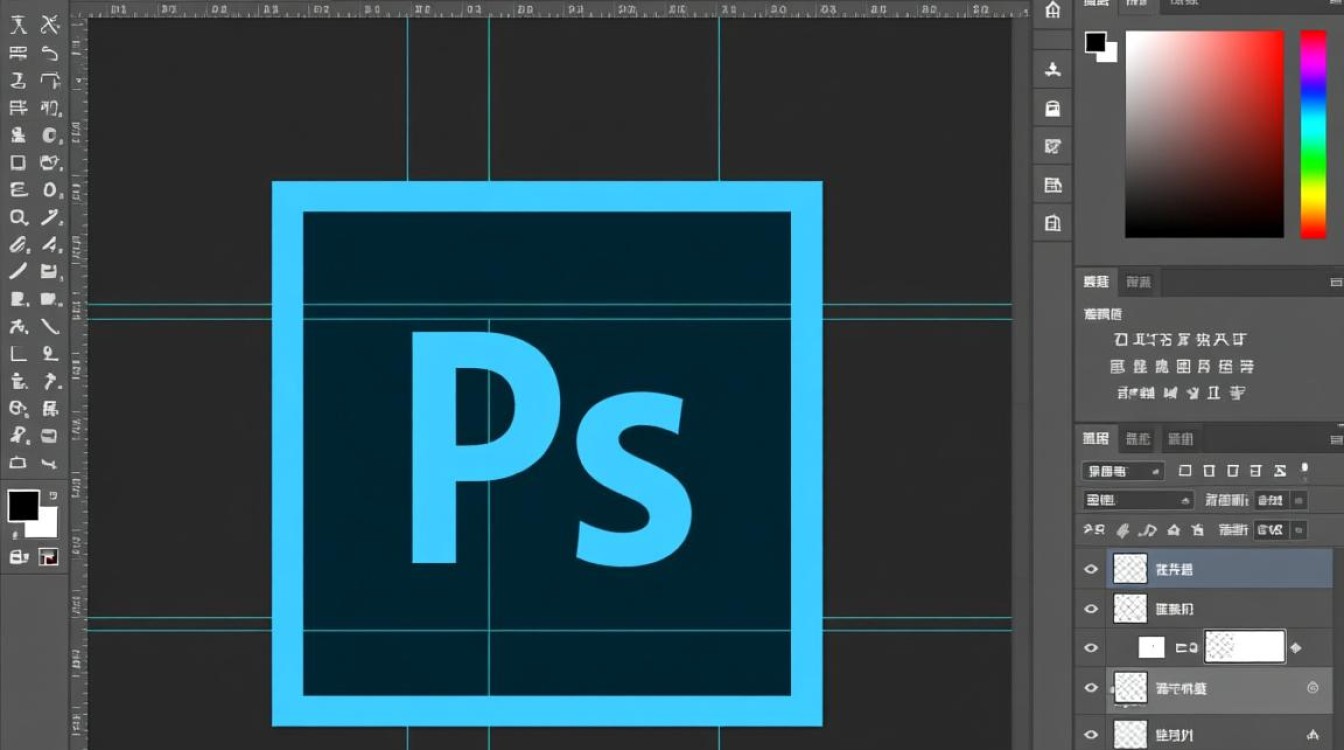Viewport: 1344px width, 750px height.
Task: Click link icon between thumbnail and mask
Action: [1187, 648]
